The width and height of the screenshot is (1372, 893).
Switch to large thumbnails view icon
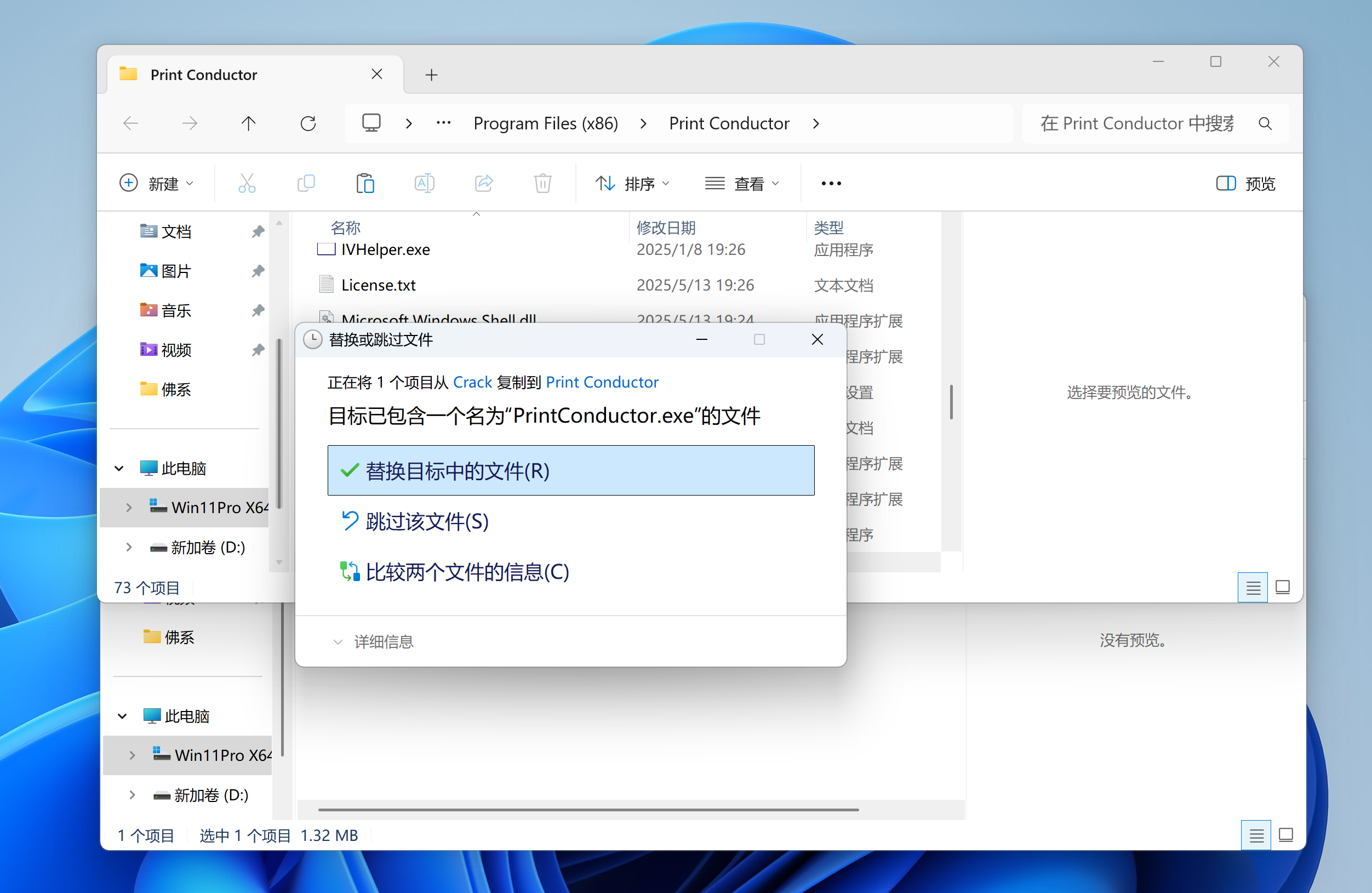click(x=1283, y=587)
